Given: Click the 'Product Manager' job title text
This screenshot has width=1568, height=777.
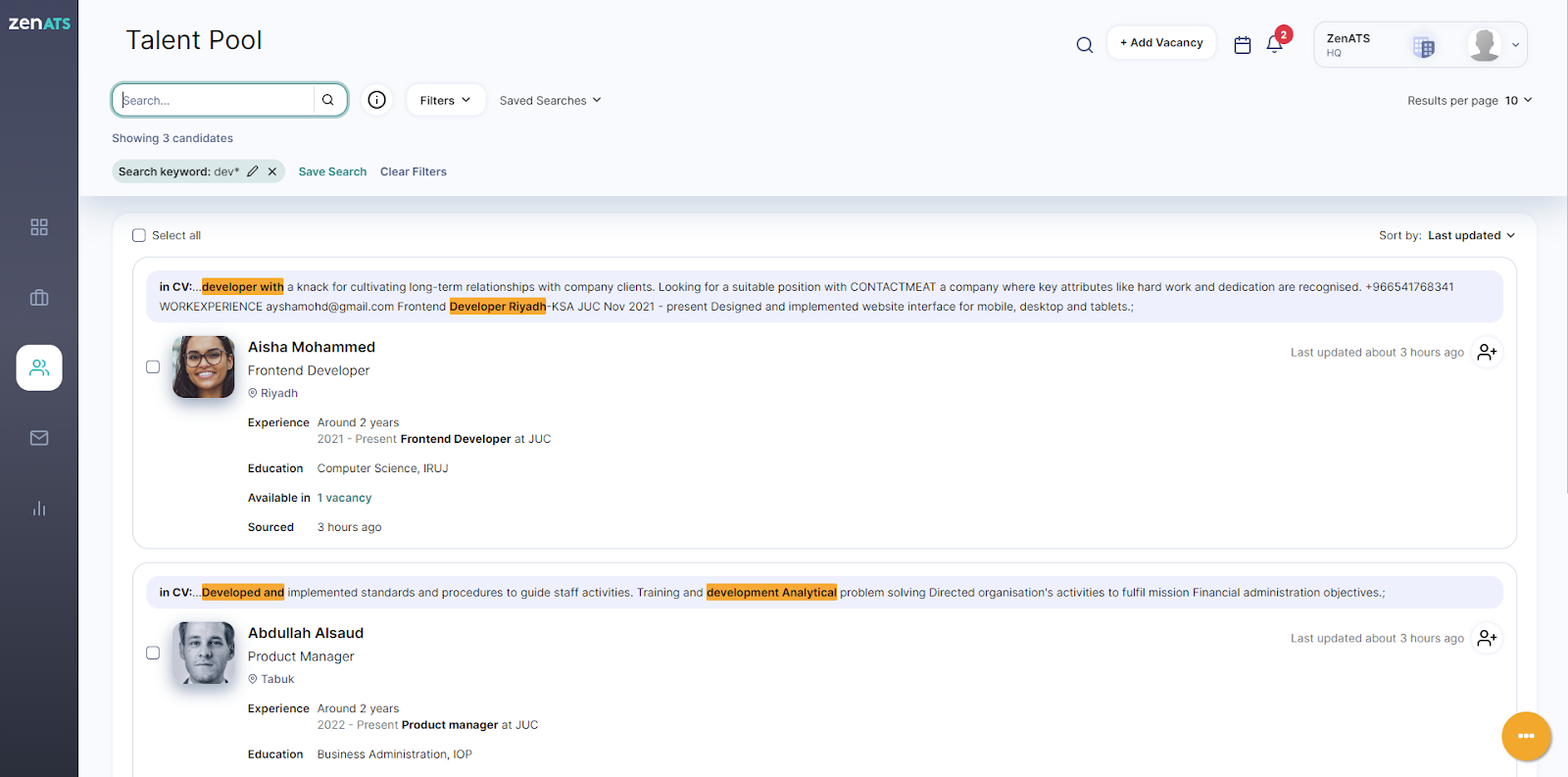Looking at the screenshot, I should coord(301,656).
